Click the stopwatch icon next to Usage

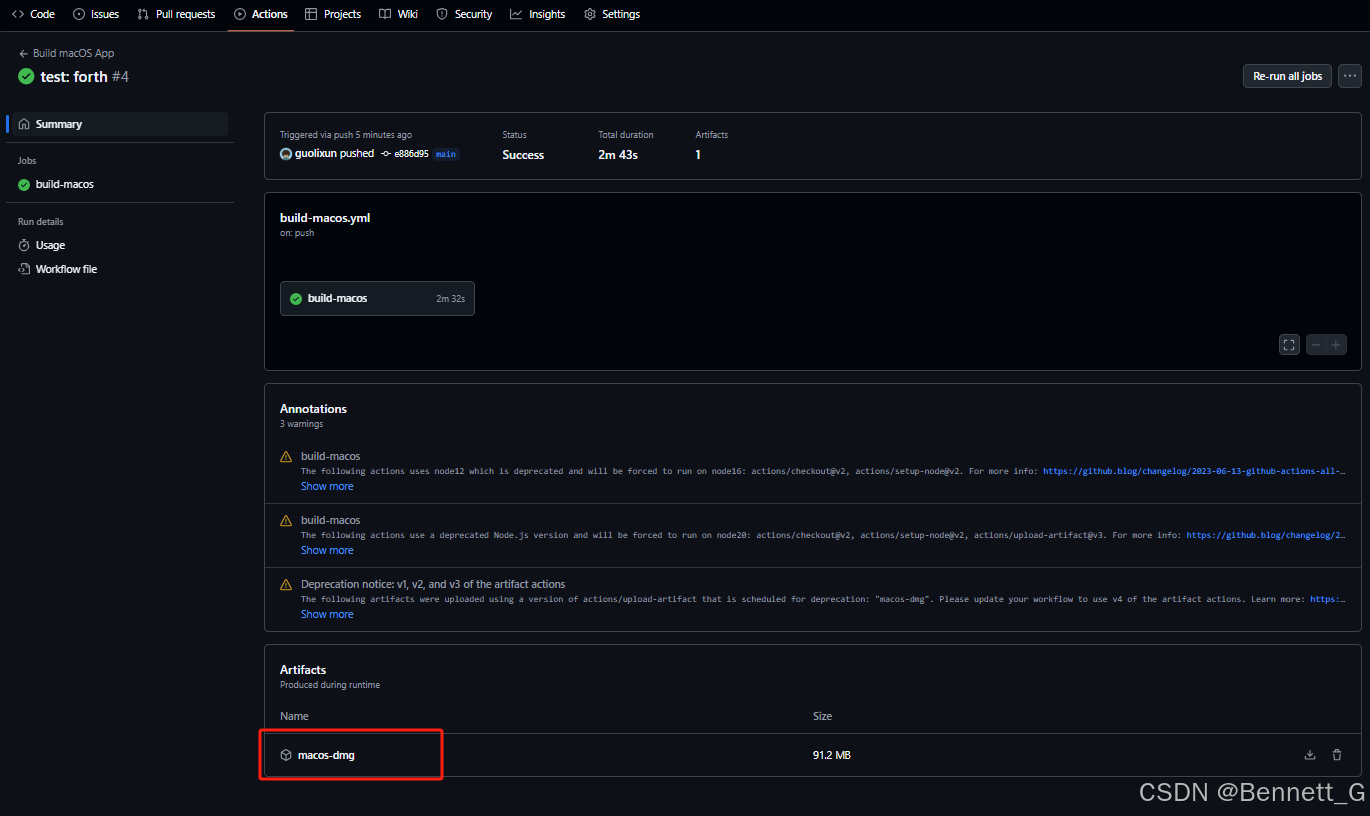(x=24, y=245)
